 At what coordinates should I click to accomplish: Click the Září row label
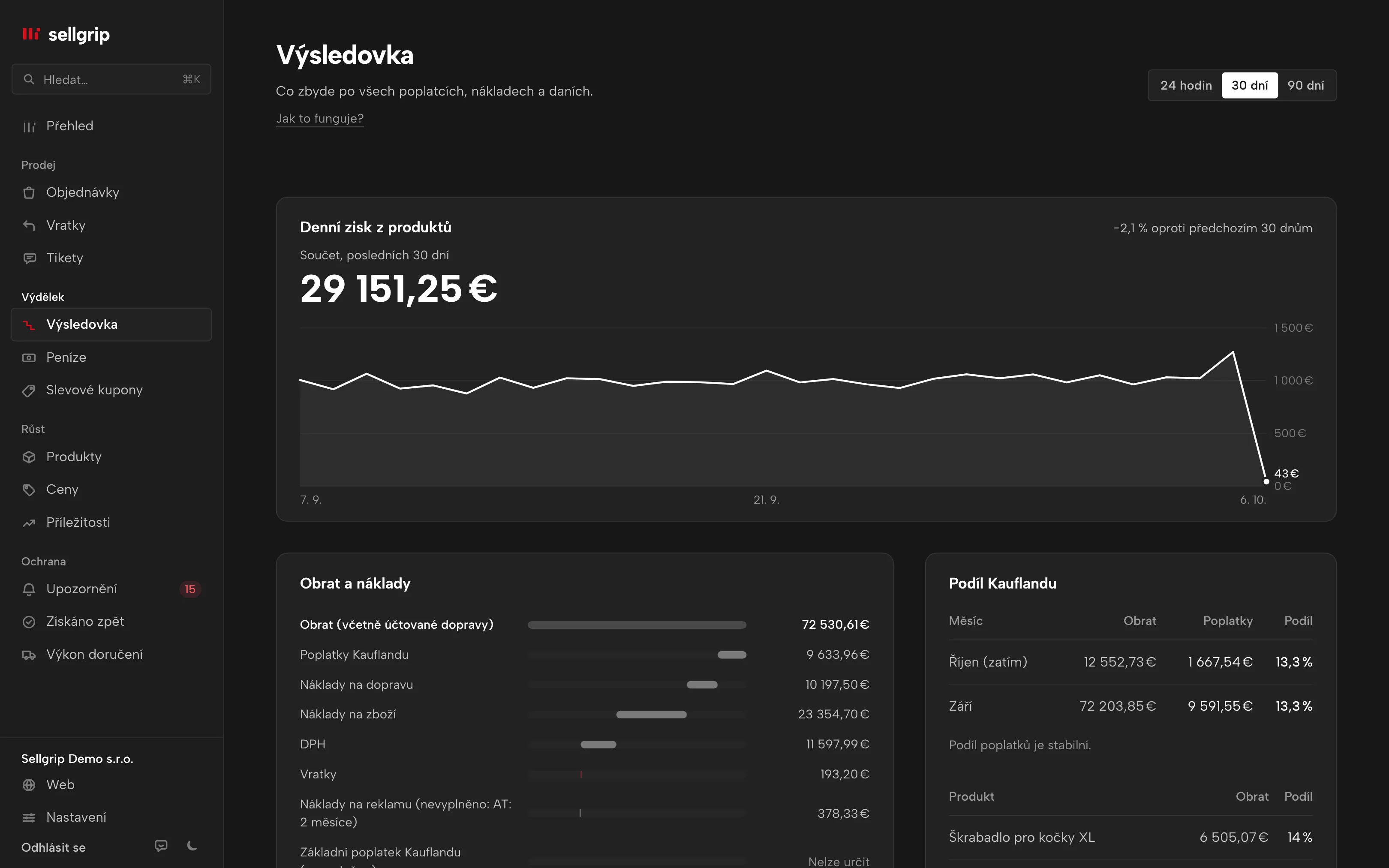[960, 706]
